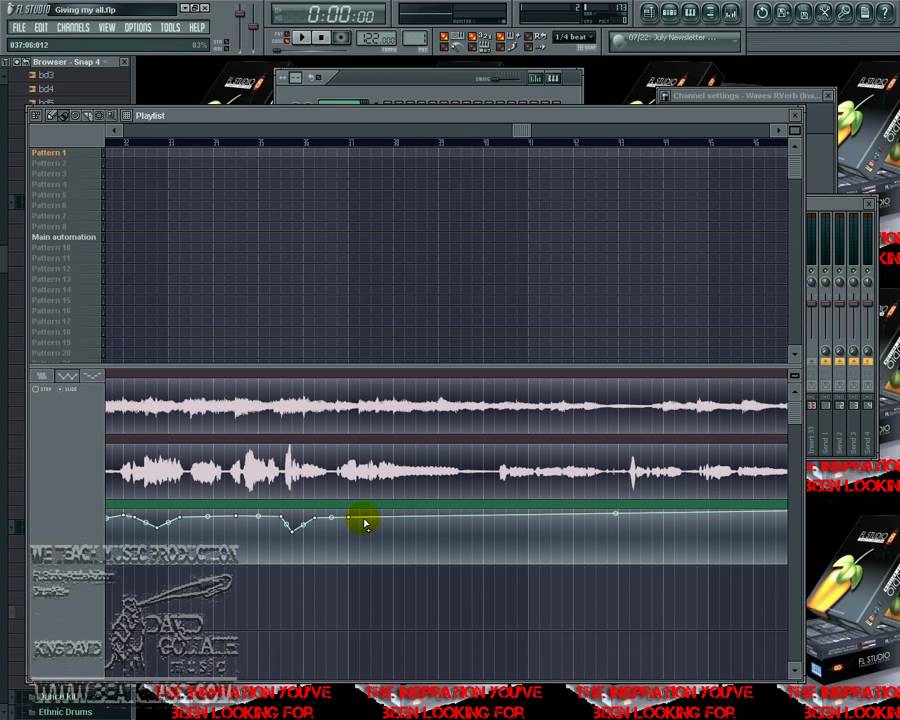This screenshot has width=900, height=720.
Task: Click the Undo history toolbar icon
Action: point(762,13)
